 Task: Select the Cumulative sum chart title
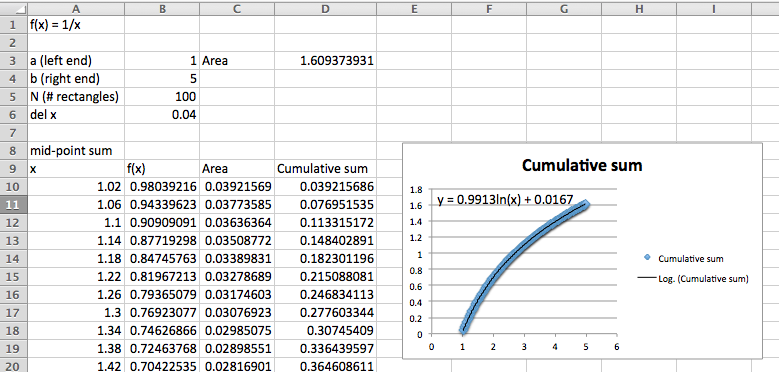click(582, 165)
